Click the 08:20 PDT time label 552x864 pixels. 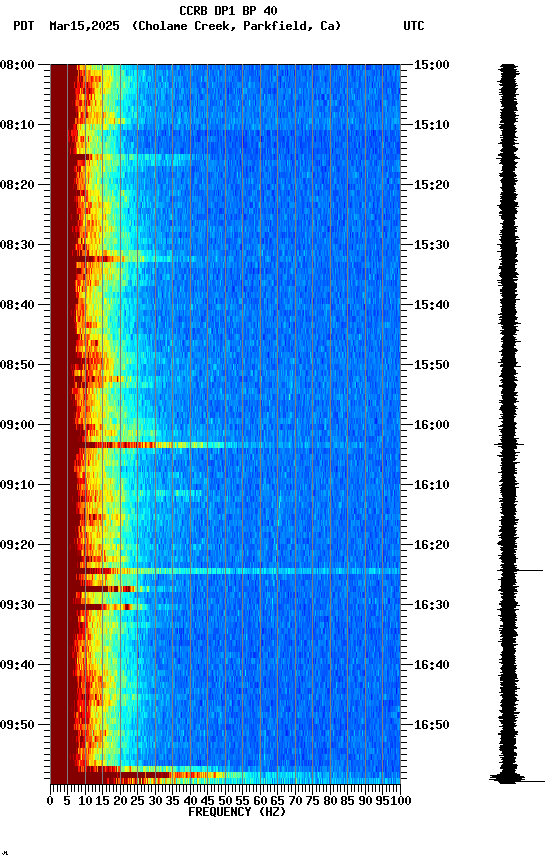(x=17, y=185)
